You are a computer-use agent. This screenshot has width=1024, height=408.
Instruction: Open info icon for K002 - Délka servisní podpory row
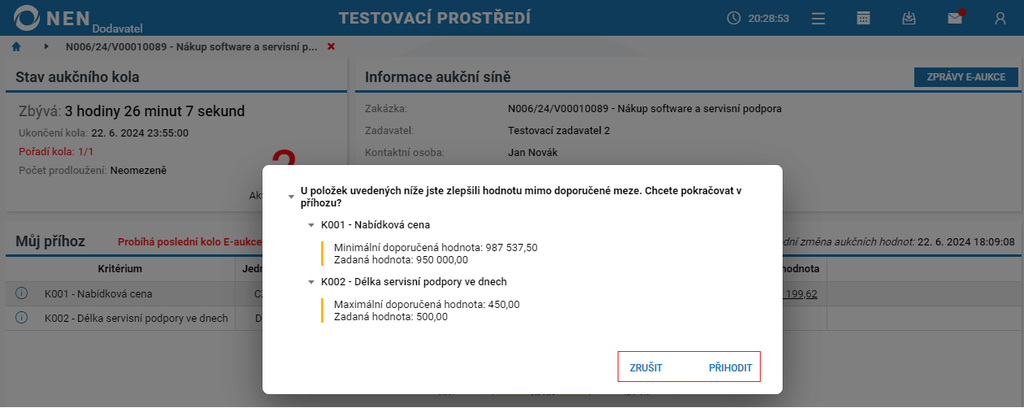21,318
